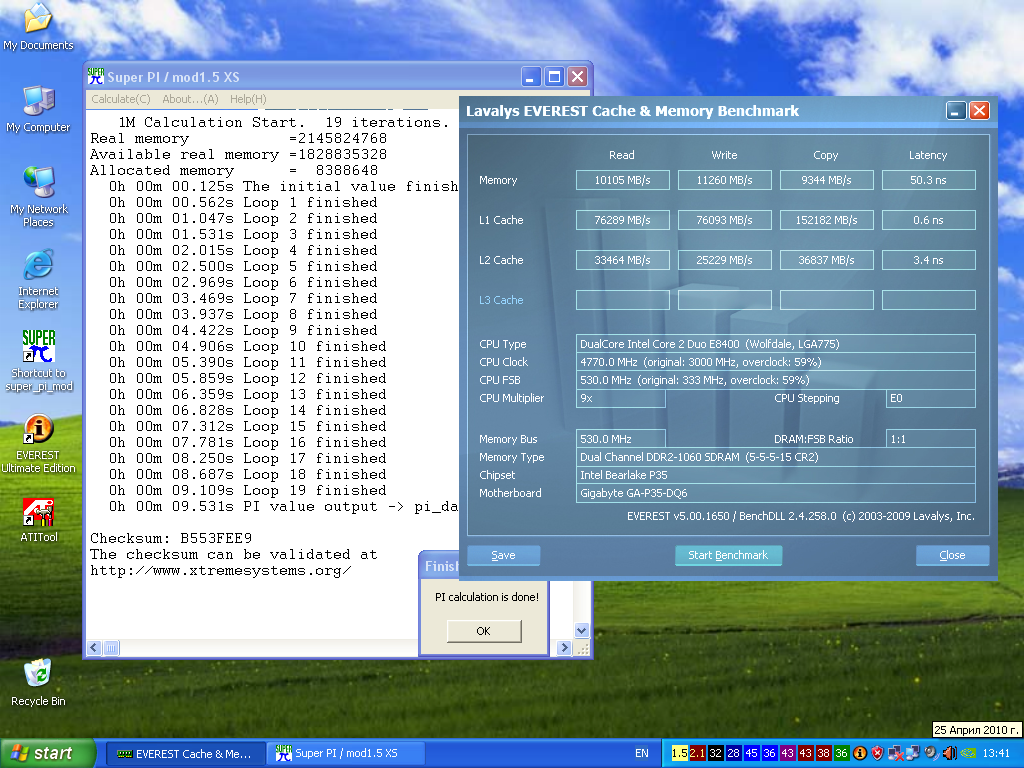Click OK in the PI calculation done dialog

tap(483, 631)
